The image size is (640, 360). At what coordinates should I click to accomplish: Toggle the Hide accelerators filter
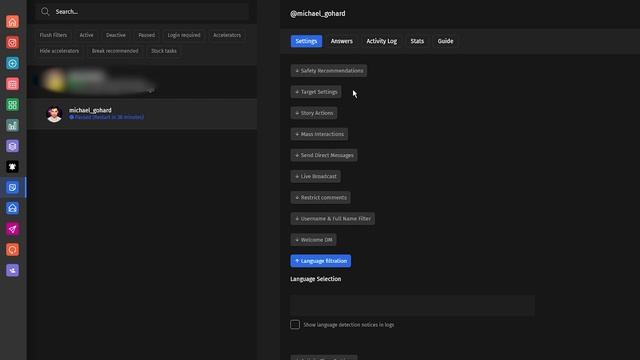point(59,51)
